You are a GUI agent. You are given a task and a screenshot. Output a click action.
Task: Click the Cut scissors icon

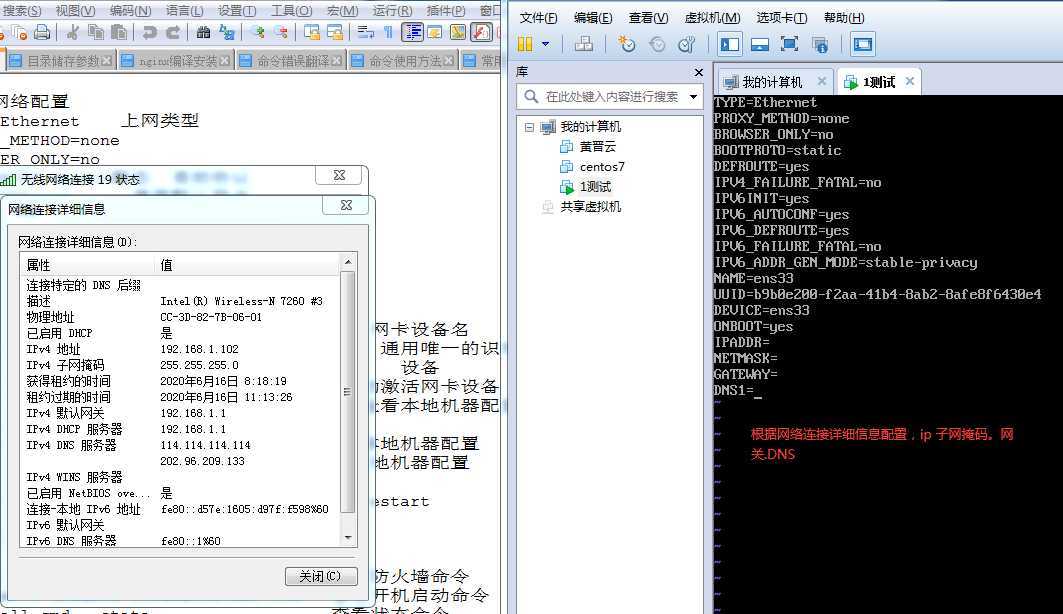pos(73,33)
